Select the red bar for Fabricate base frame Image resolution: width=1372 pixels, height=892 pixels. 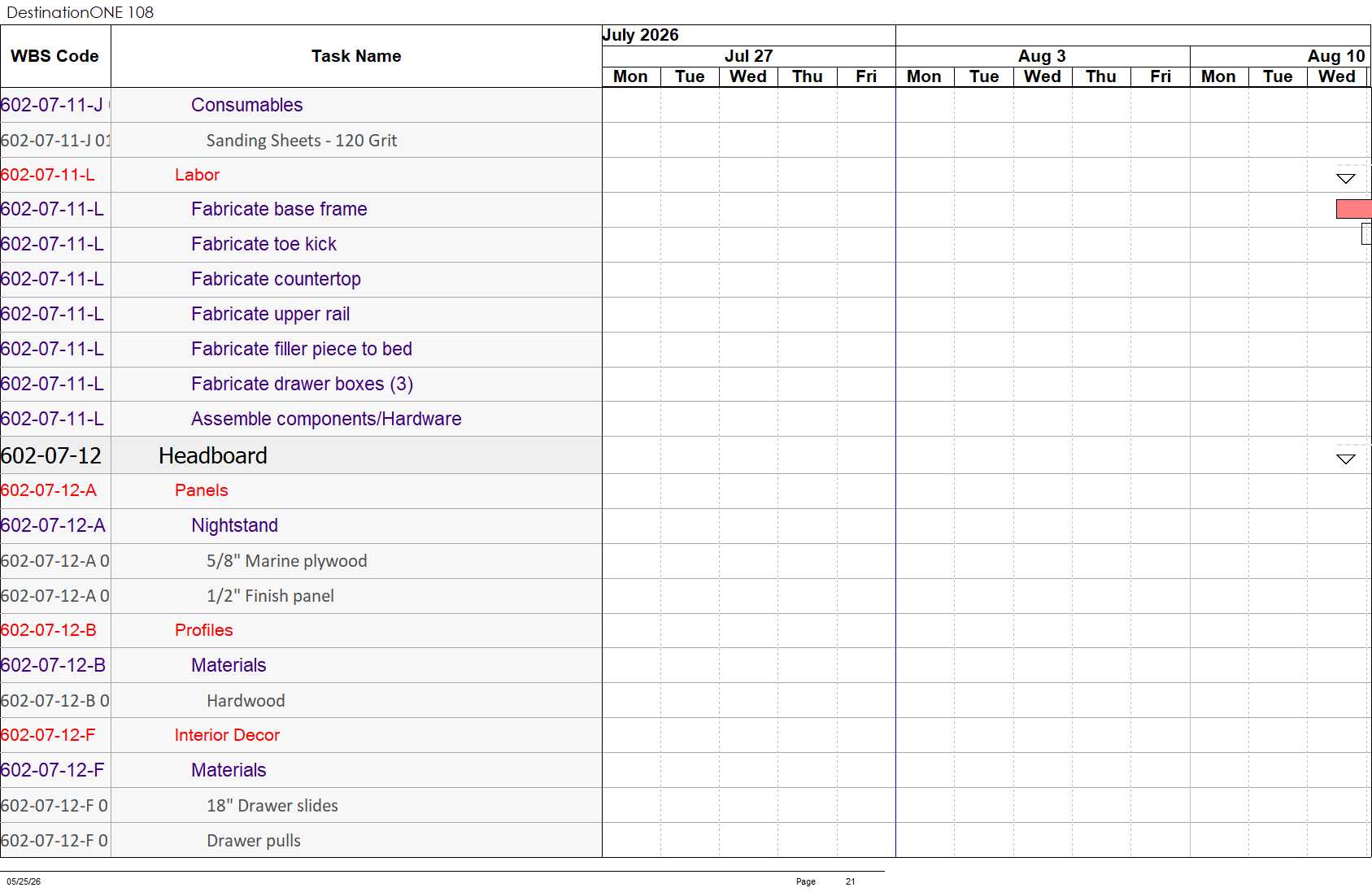pyautogui.click(x=1353, y=209)
